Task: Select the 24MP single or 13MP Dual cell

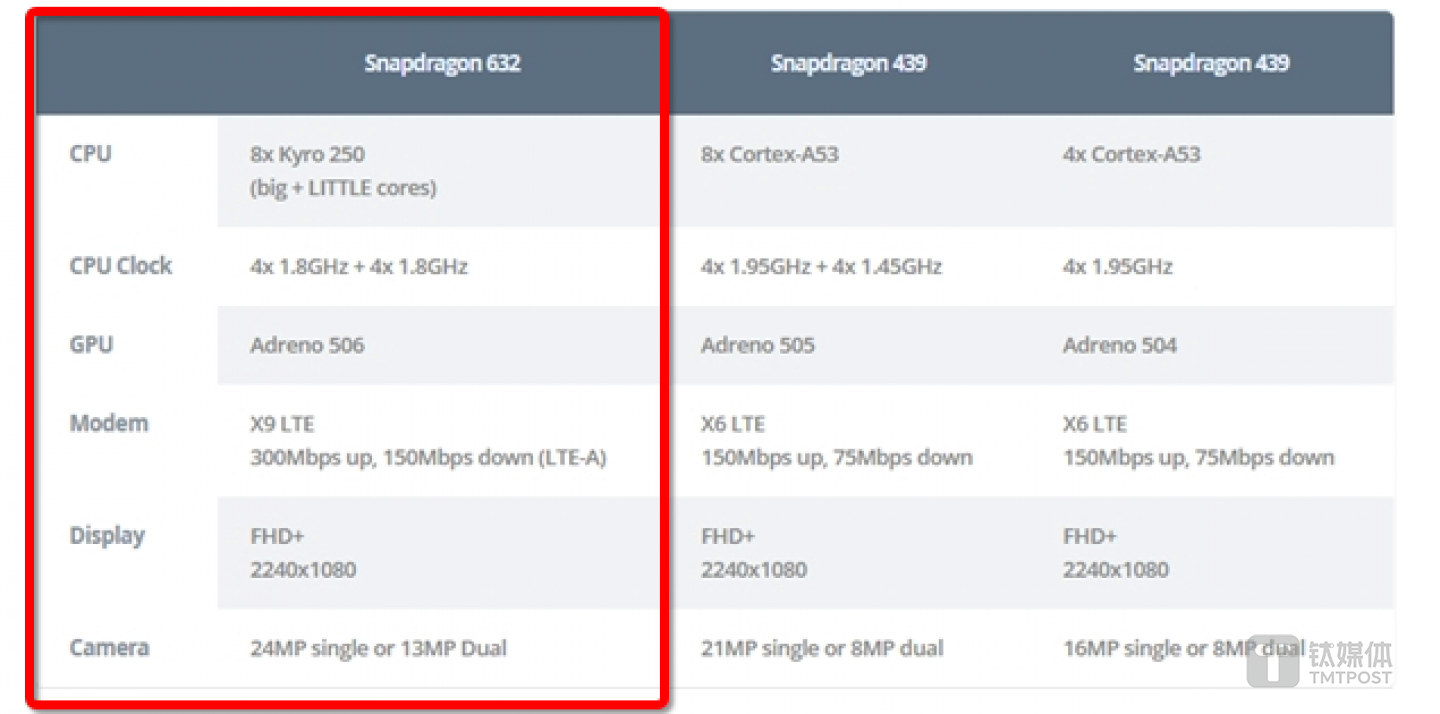Action: click(378, 649)
